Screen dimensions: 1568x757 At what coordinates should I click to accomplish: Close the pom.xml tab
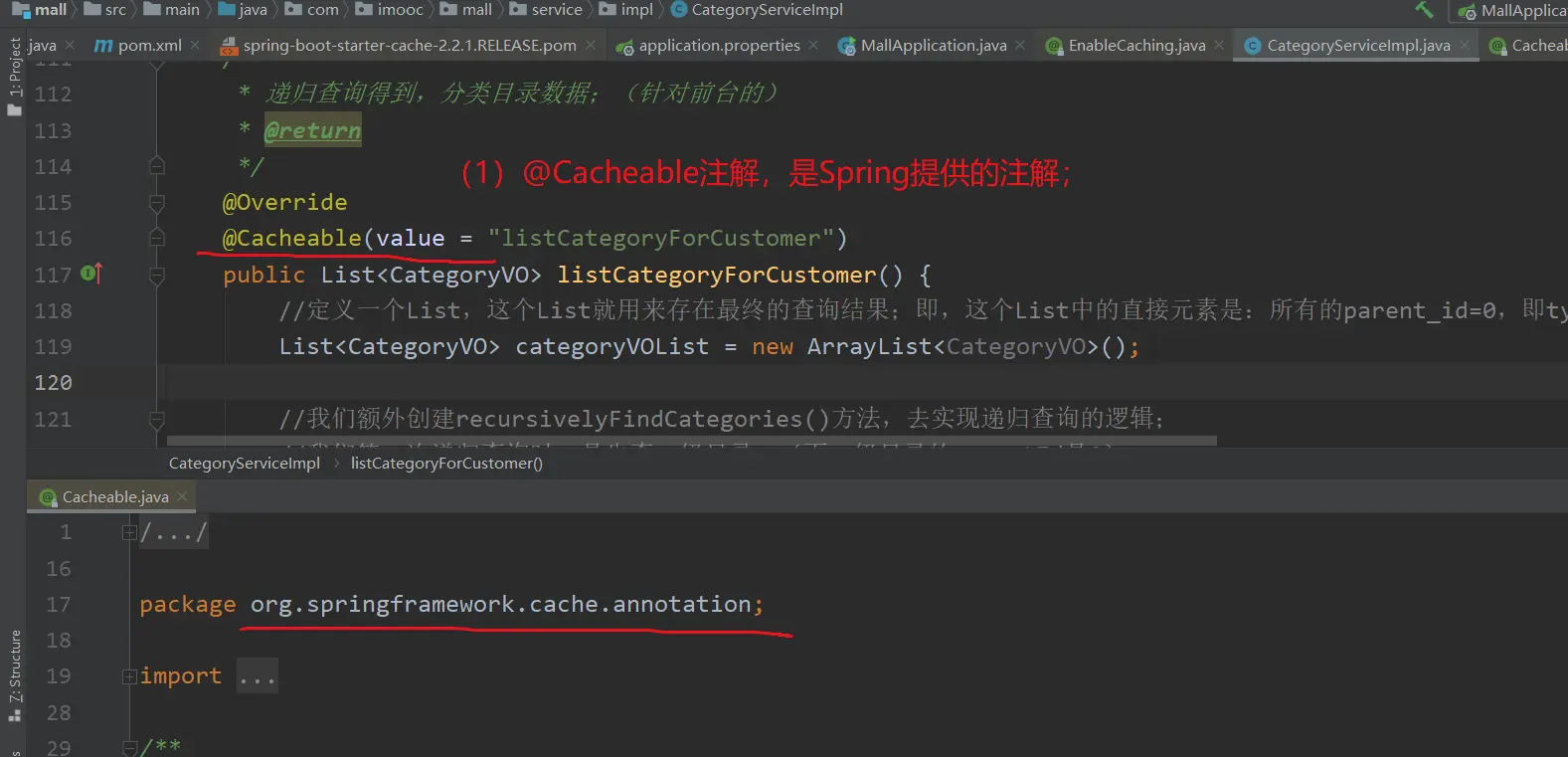pos(195,45)
